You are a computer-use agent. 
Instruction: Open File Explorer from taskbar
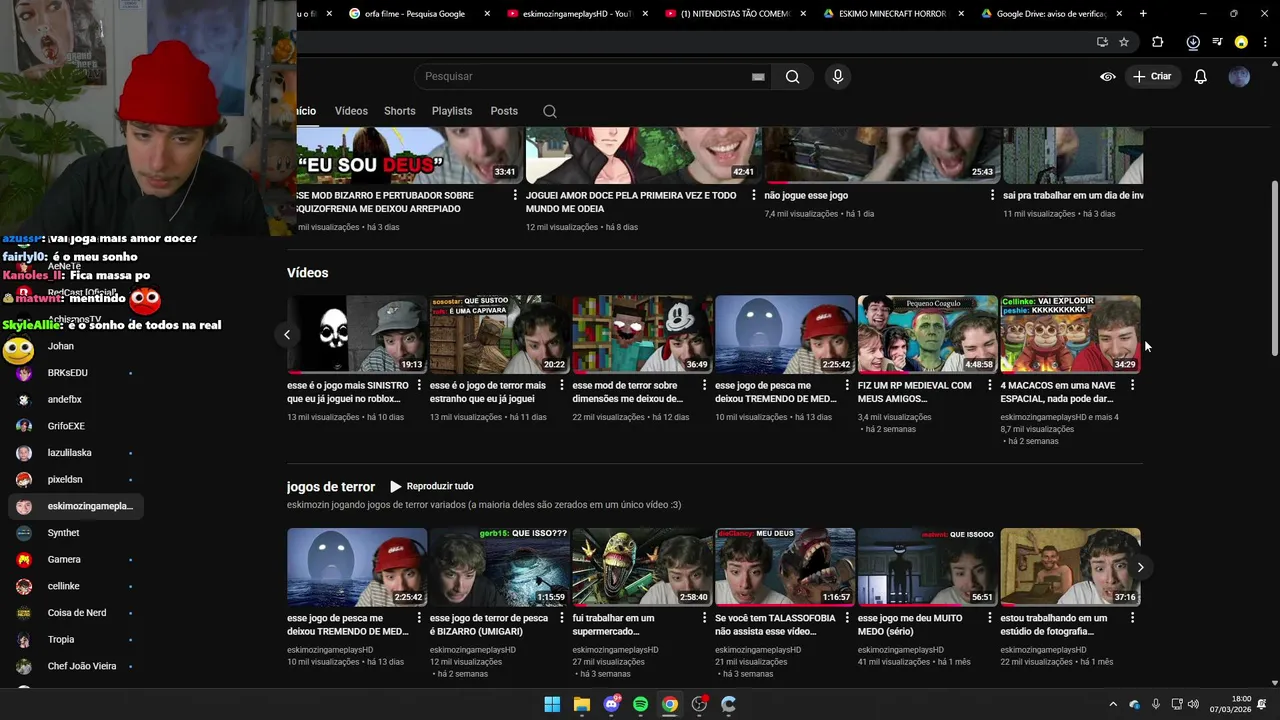pyautogui.click(x=582, y=704)
